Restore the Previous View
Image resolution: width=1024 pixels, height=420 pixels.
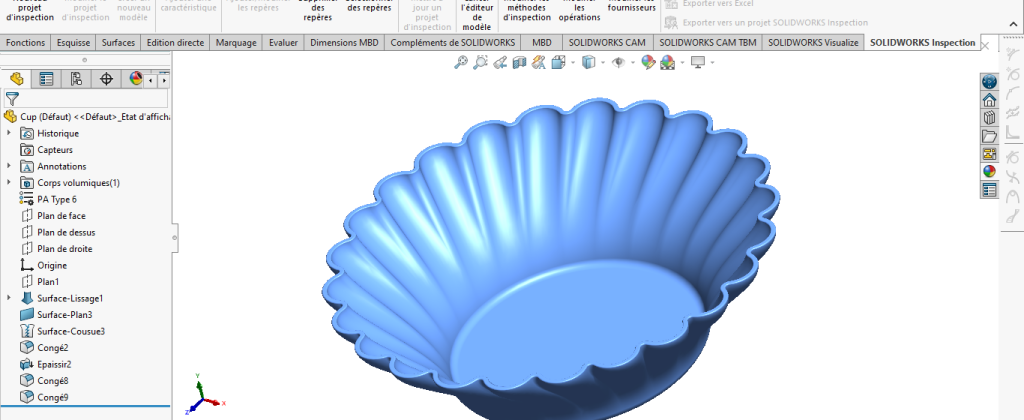coord(500,62)
